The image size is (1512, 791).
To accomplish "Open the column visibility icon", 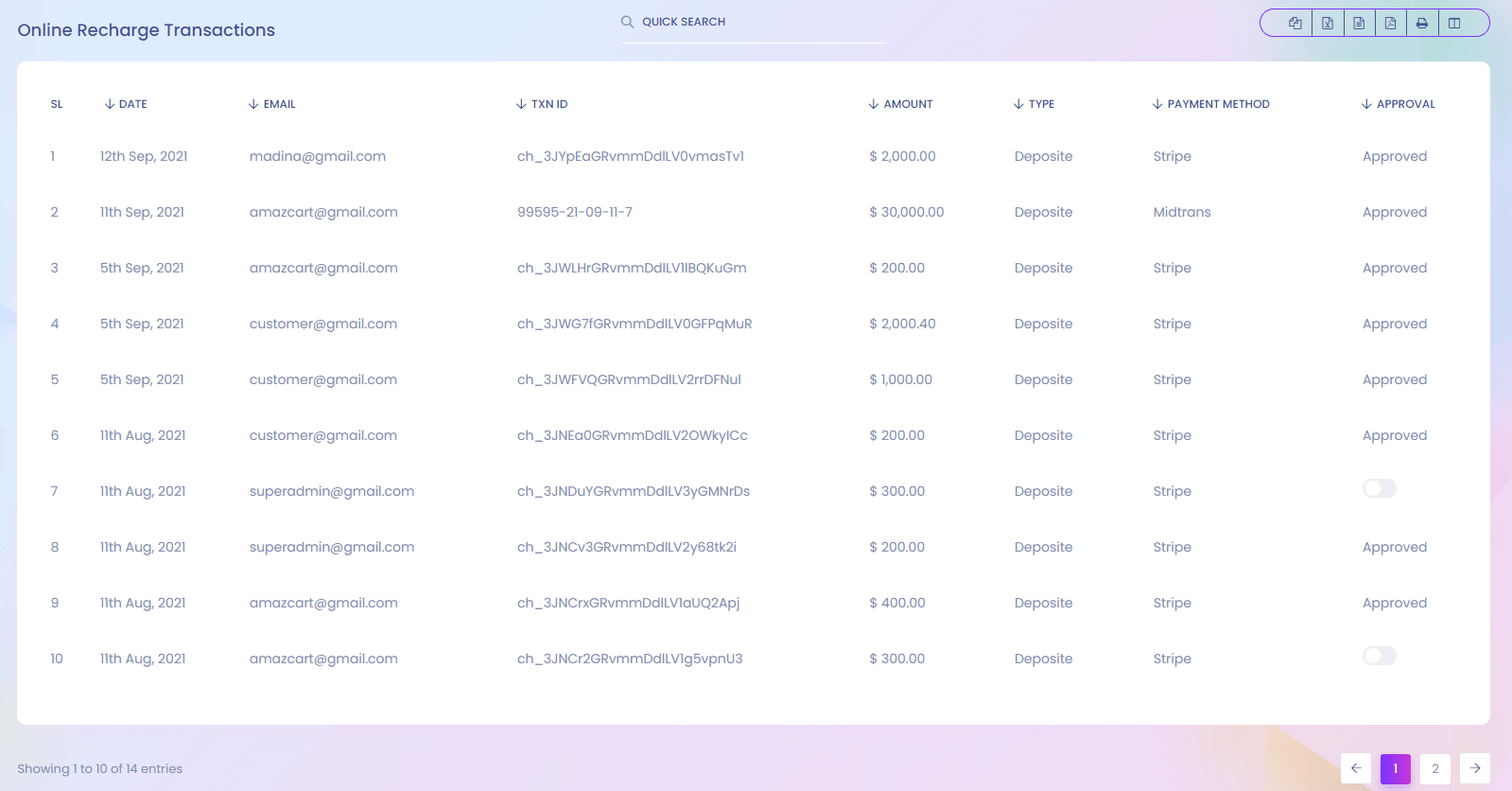I will click(1454, 23).
